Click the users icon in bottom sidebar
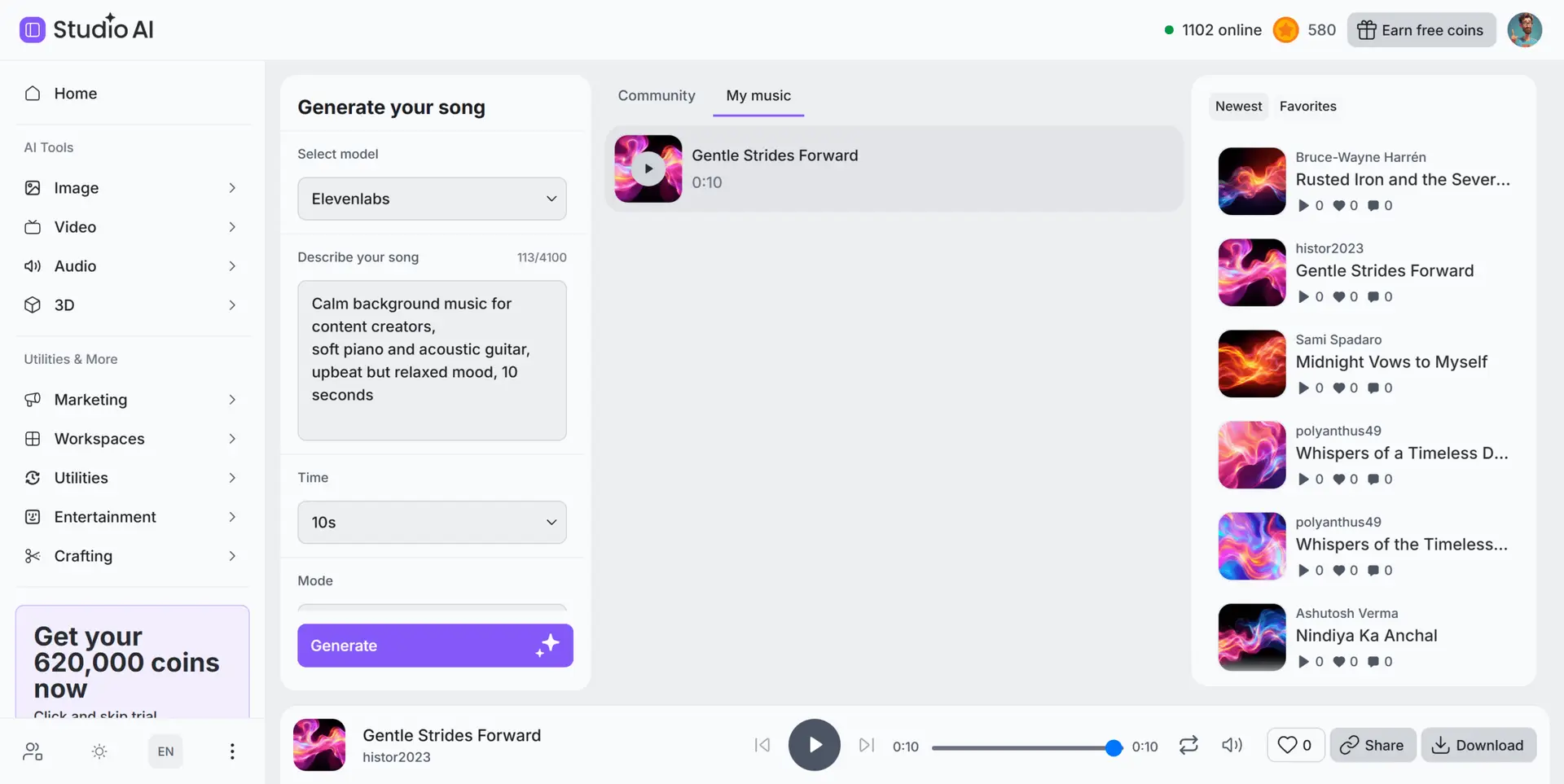Viewport: 1564px width, 784px height. (x=33, y=751)
